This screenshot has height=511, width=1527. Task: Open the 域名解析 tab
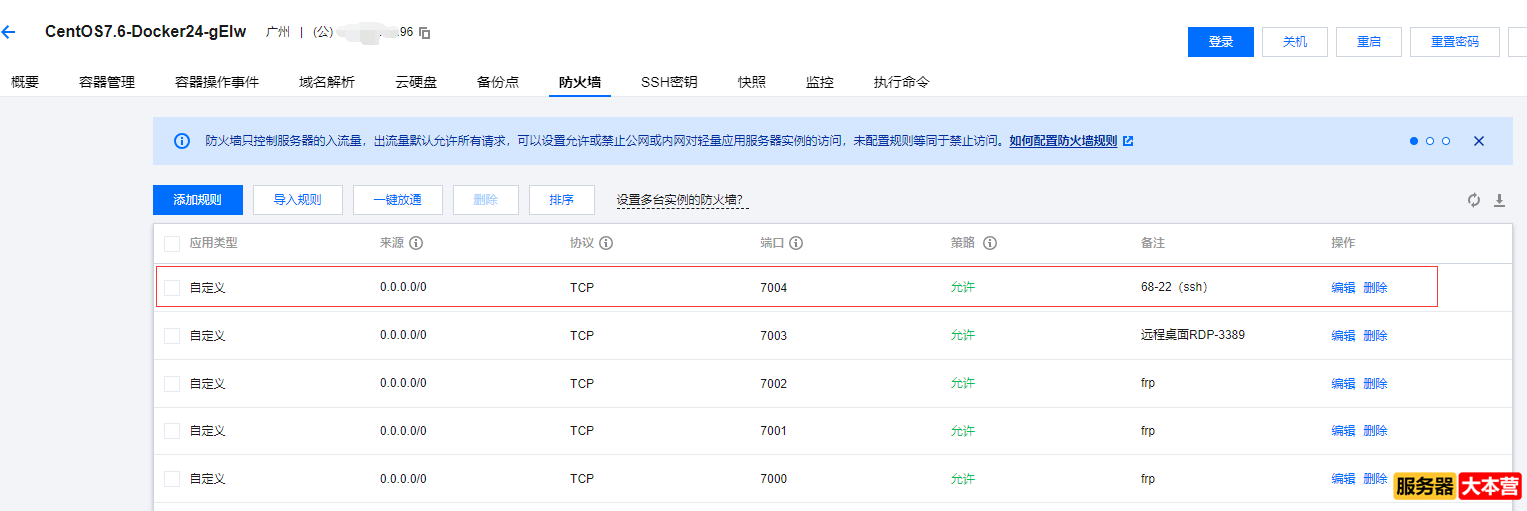tap(327, 82)
